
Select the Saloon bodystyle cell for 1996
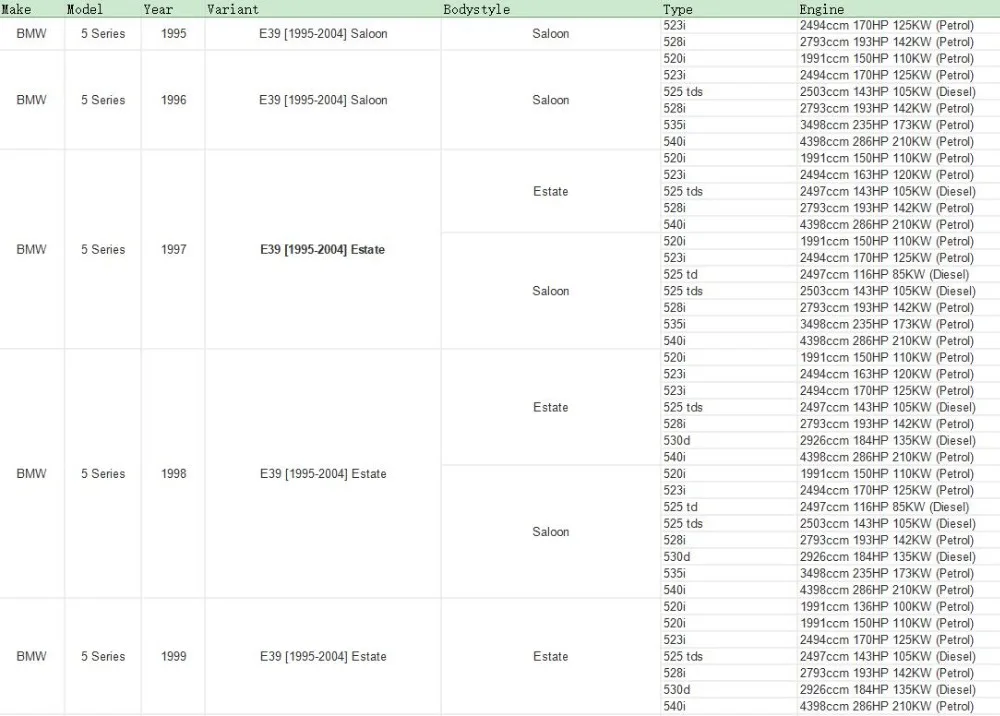pyautogui.click(x=550, y=100)
